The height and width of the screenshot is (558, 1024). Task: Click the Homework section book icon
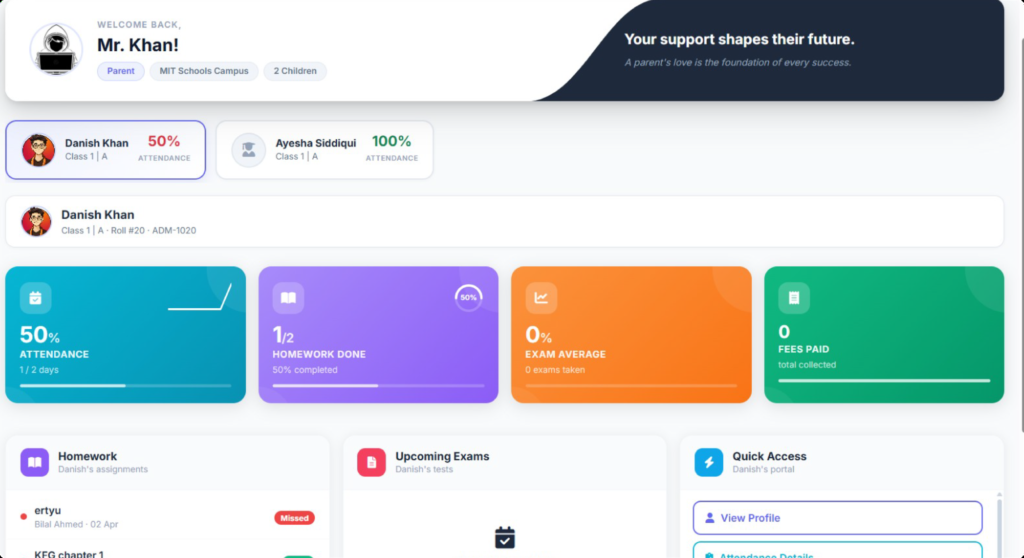click(35, 462)
